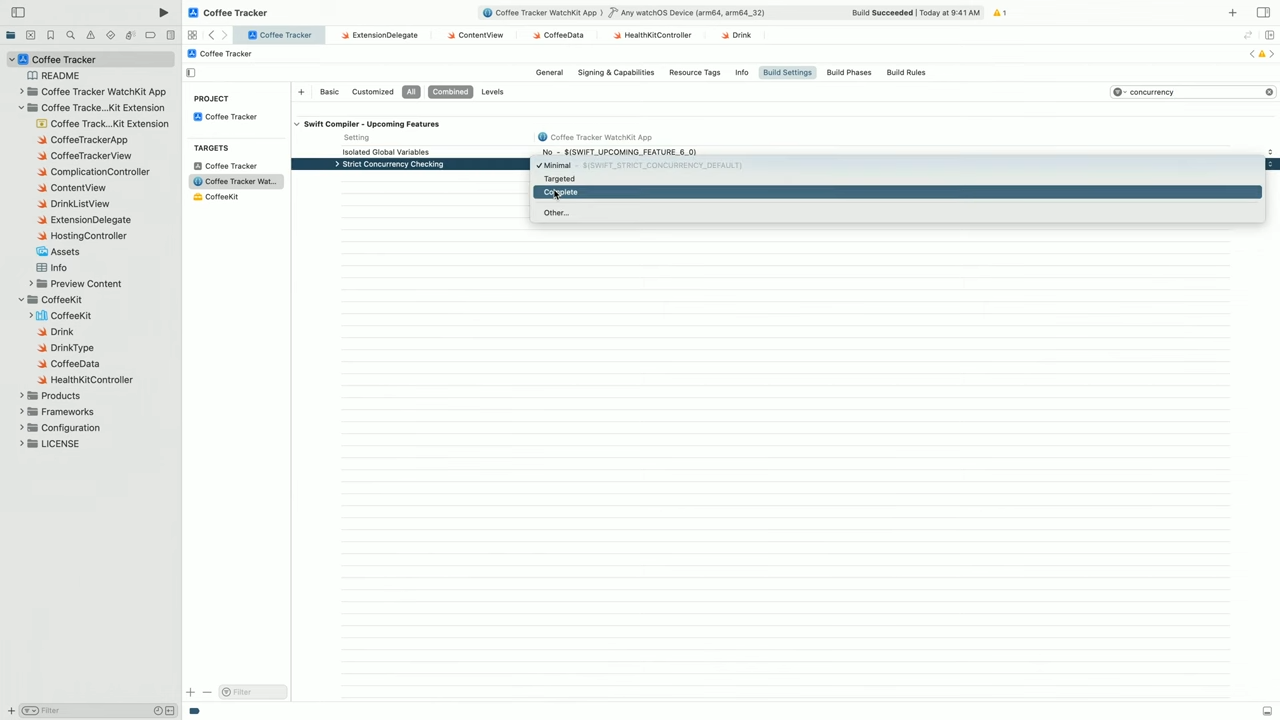Expand the Products folder

21,396
